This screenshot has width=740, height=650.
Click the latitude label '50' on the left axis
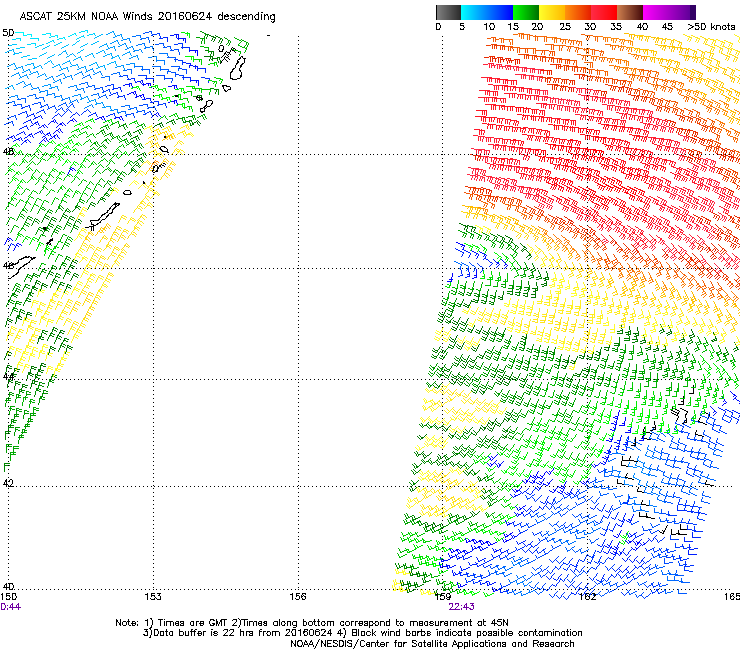tap(8, 33)
